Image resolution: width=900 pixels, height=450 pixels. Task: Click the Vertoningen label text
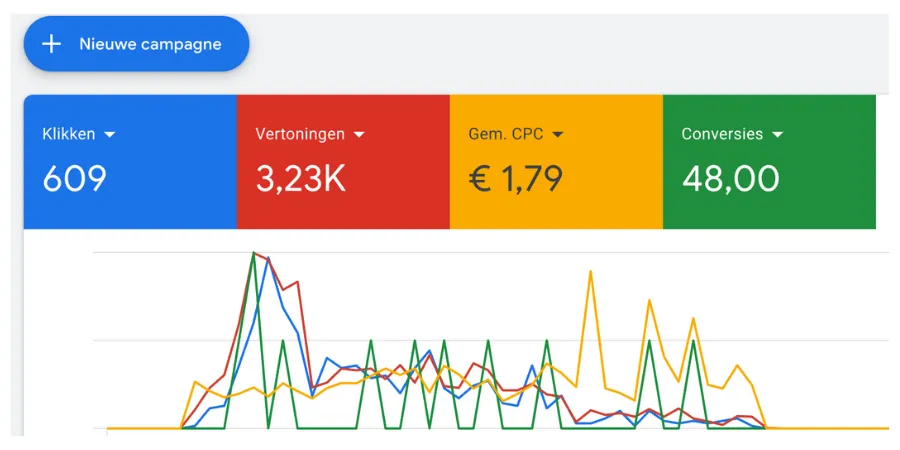[x=300, y=134]
